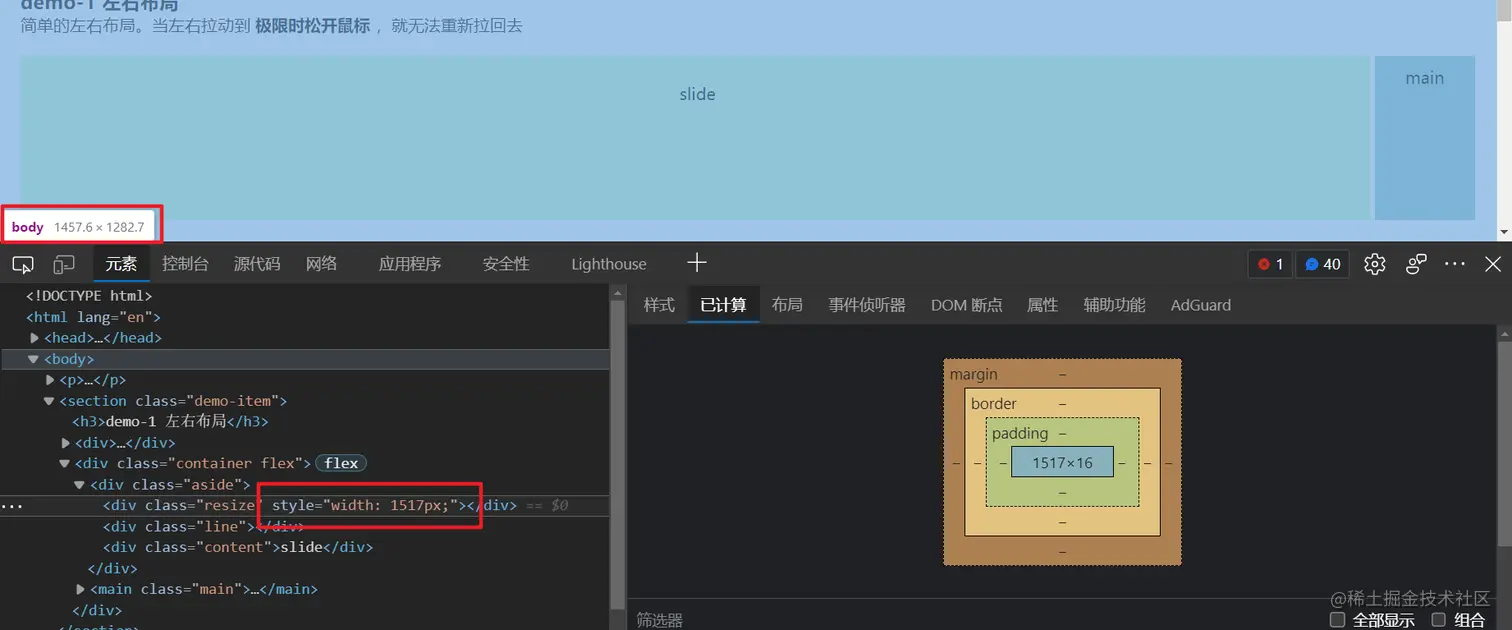Toggle device emulation icon
Viewport: 1512px width, 630px height.
64,264
